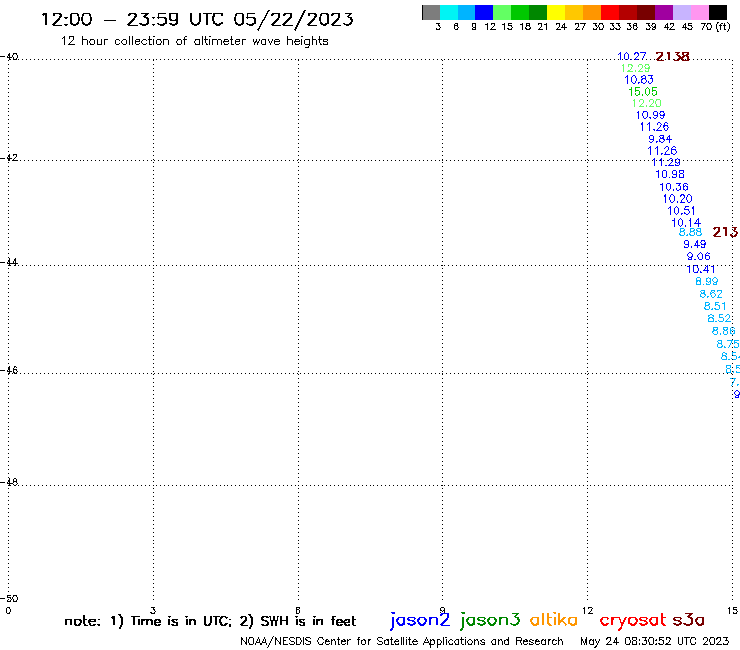Click the dark red value next to 10.27
This screenshot has height=650, width=740.
[673, 57]
